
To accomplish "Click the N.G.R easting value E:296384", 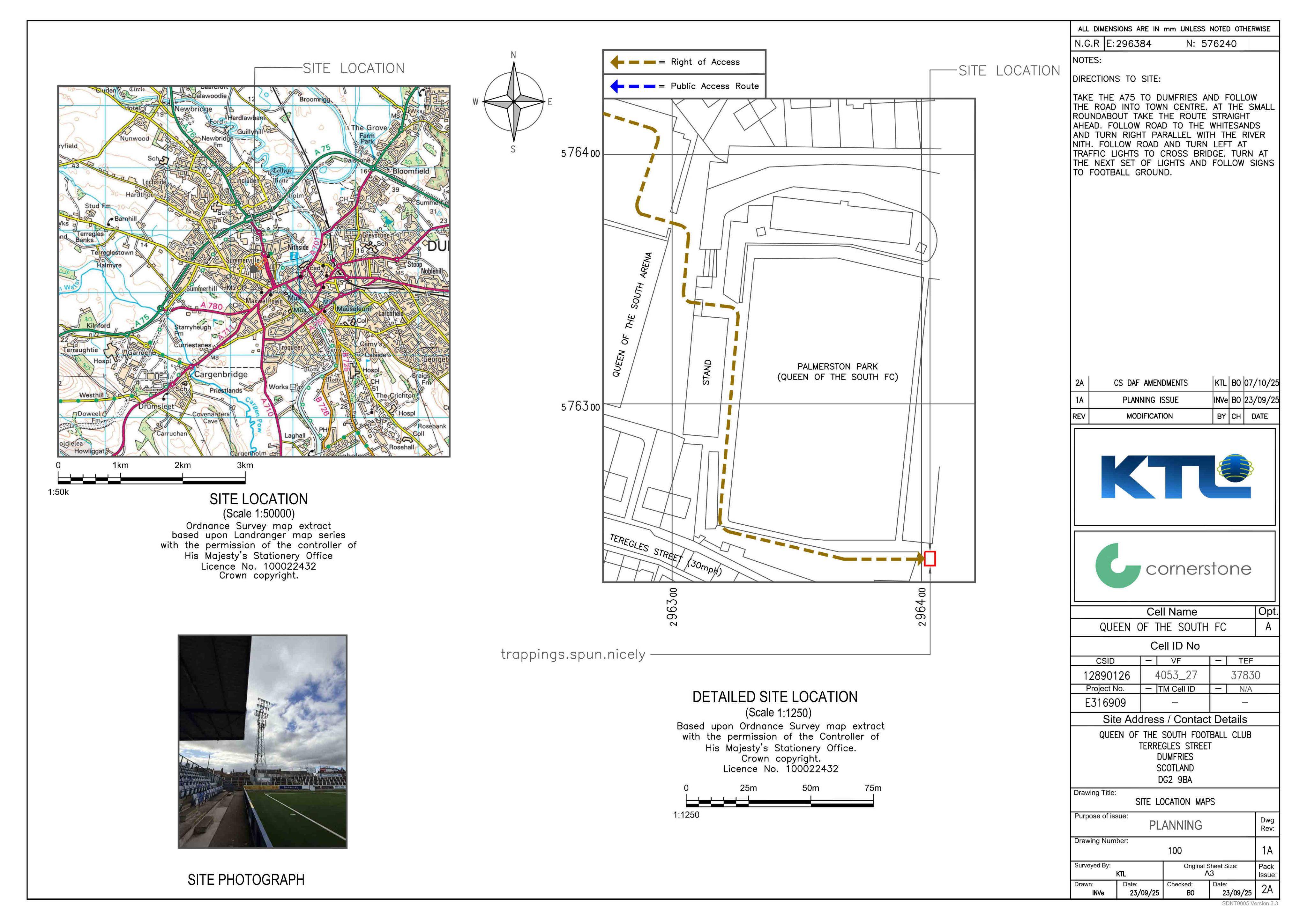I will coord(1129,44).
